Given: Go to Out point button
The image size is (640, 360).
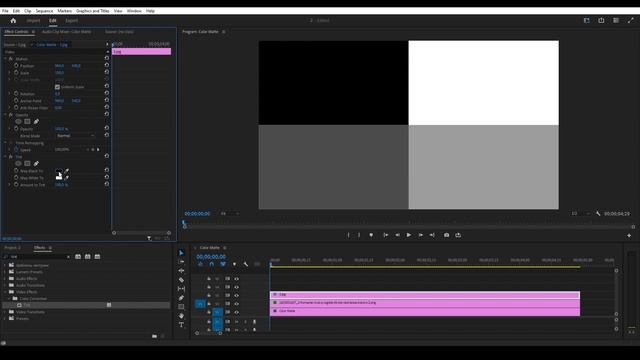Looking at the screenshot, I should [432, 235].
